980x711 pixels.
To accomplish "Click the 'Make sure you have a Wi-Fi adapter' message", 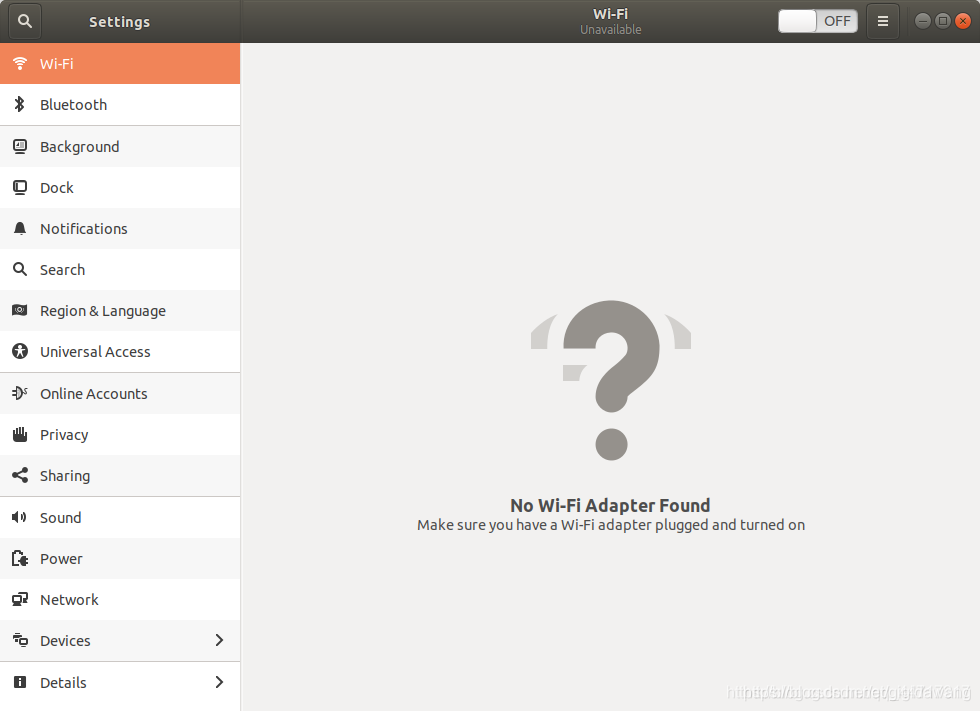I will 611,525.
